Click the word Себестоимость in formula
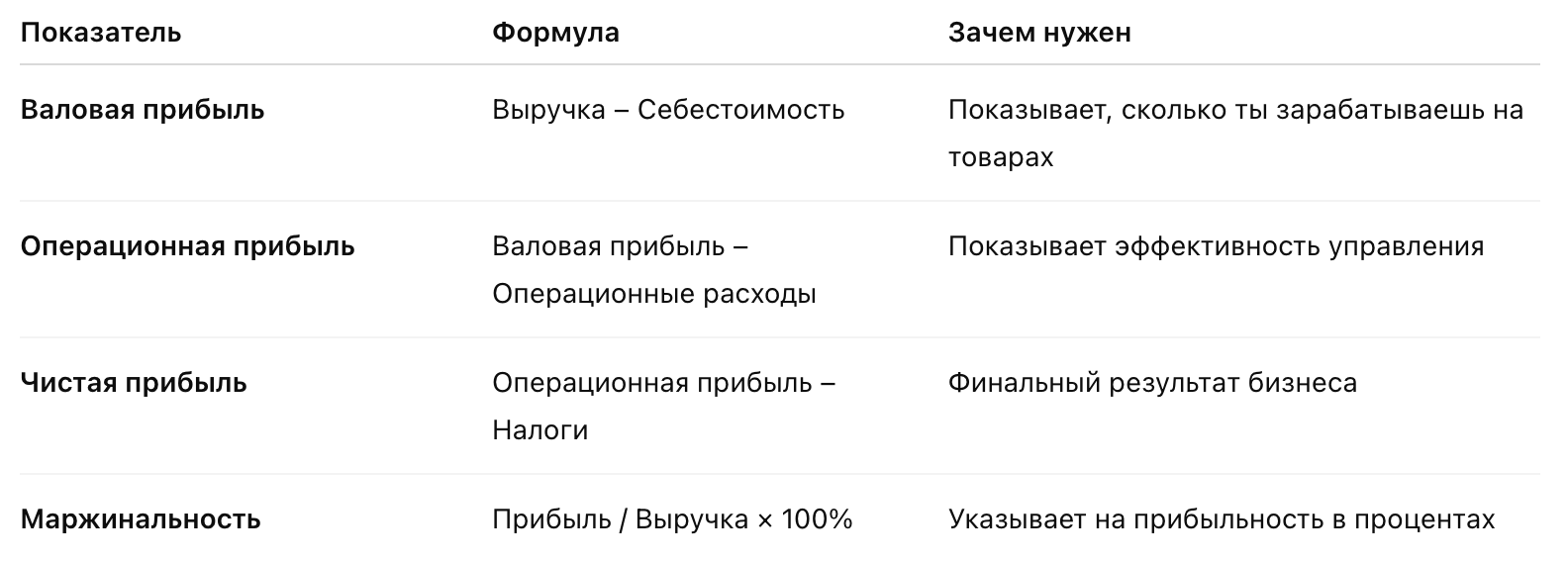Screen dimensions: 1568x562 coord(741,110)
